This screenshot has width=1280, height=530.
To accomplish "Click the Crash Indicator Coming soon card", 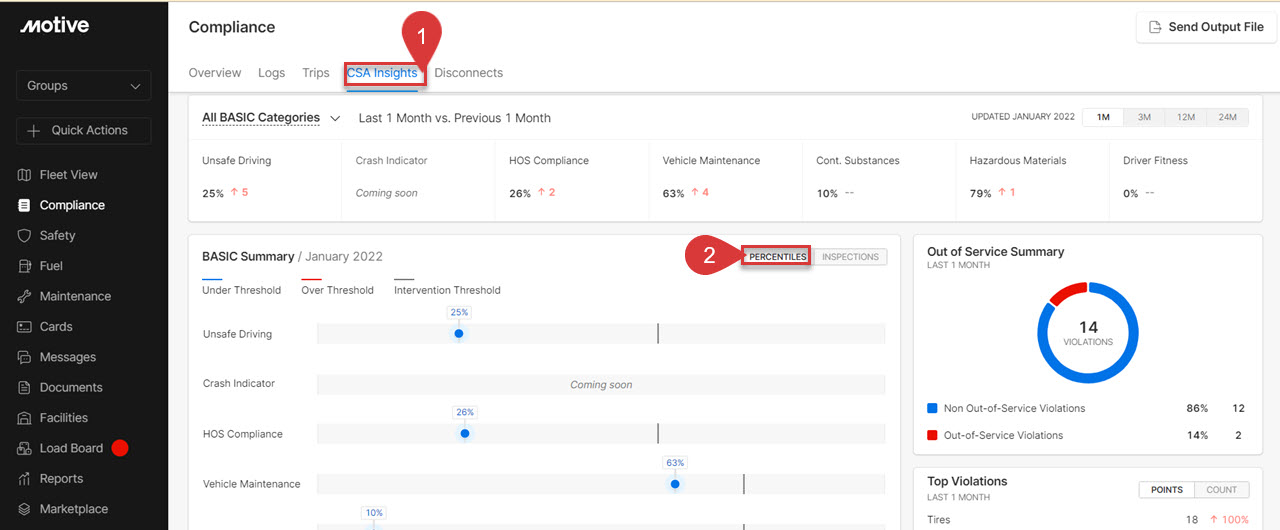I will click(x=418, y=176).
